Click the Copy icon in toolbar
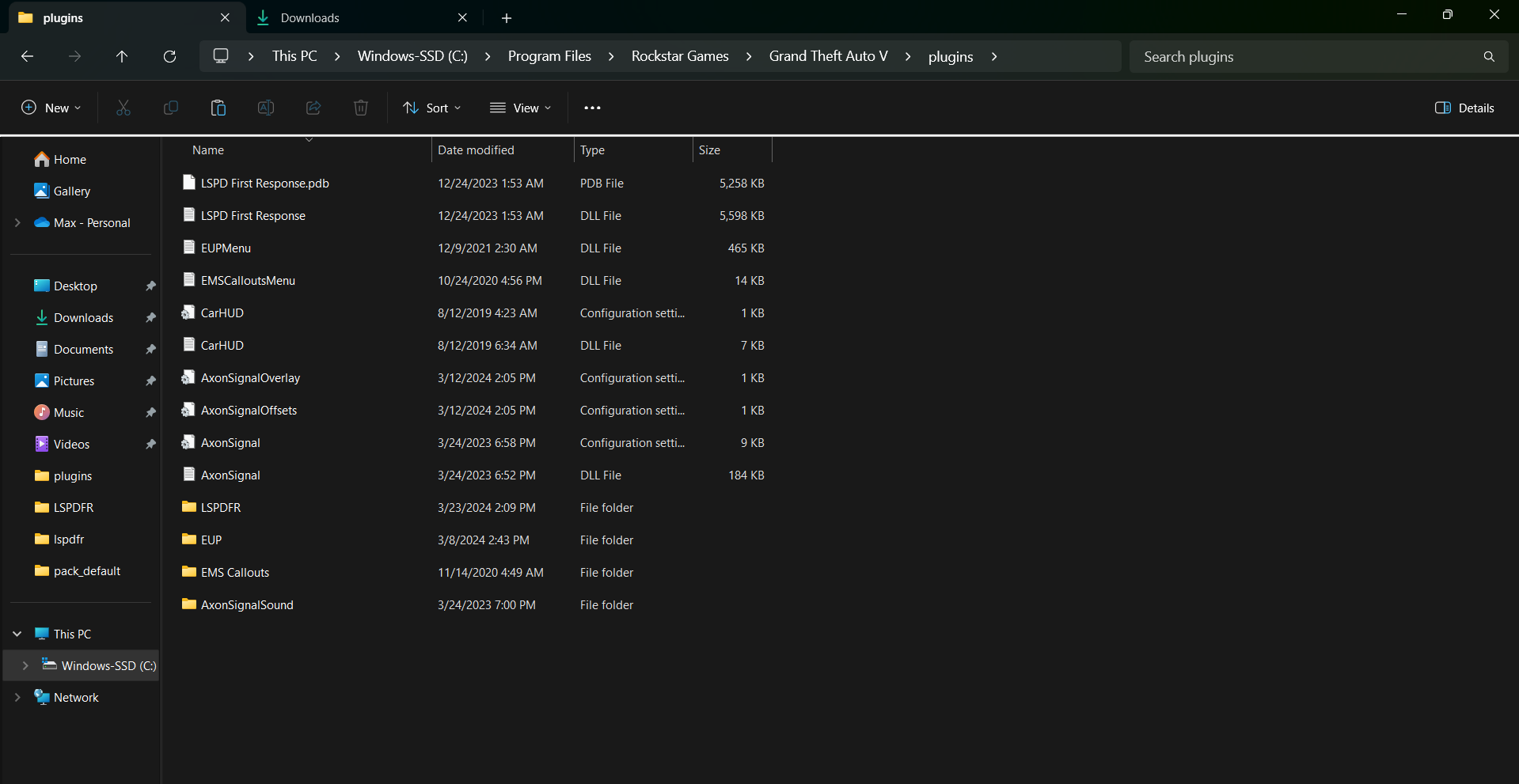This screenshot has height=784, width=1519. pyautogui.click(x=171, y=108)
